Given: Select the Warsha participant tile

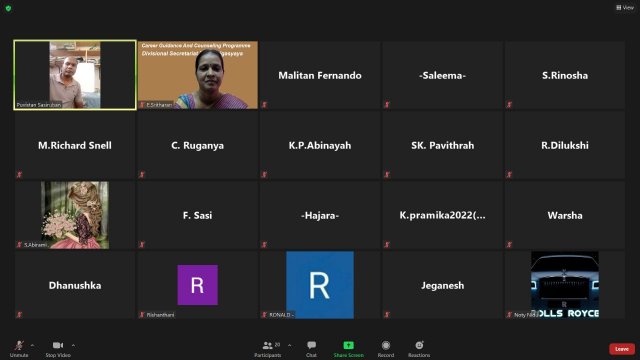Looking at the screenshot, I should (x=565, y=215).
